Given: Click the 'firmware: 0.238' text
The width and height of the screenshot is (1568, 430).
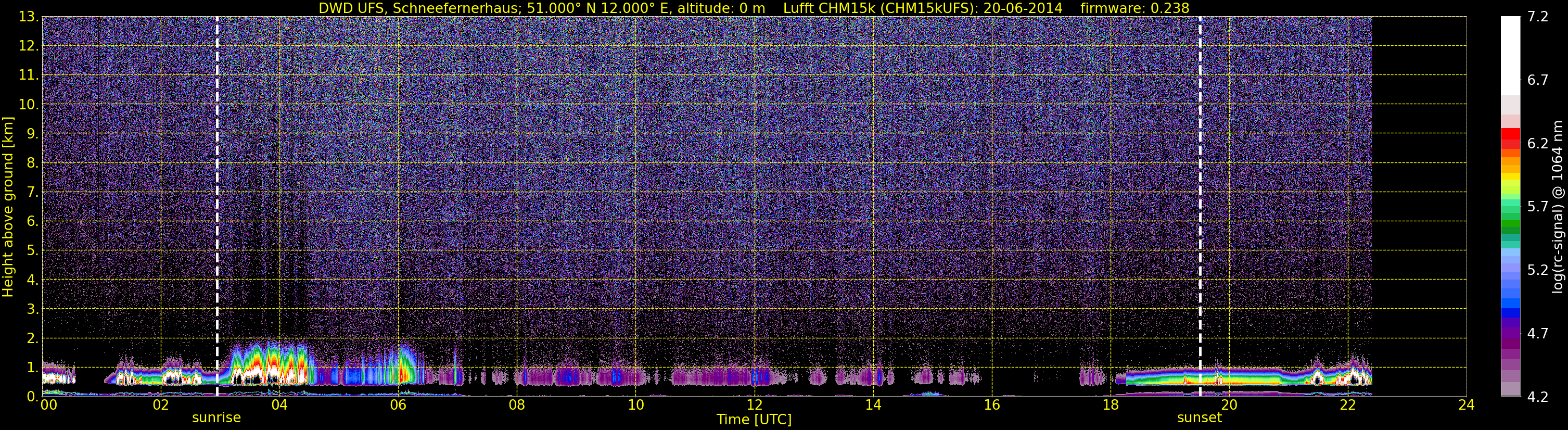Looking at the screenshot, I should [1134, 8].
